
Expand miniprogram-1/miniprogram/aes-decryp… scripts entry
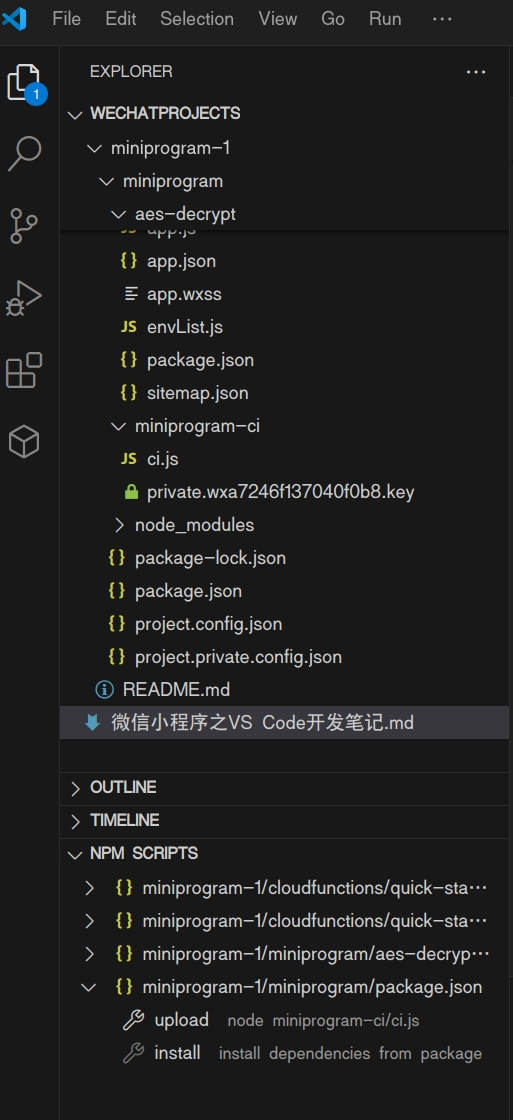89,954
